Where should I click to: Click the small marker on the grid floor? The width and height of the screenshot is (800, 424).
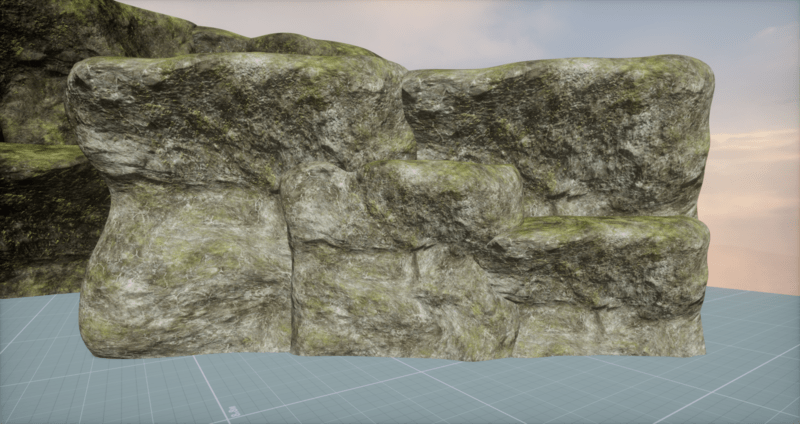pyautogui.click(x=233, y=410)
